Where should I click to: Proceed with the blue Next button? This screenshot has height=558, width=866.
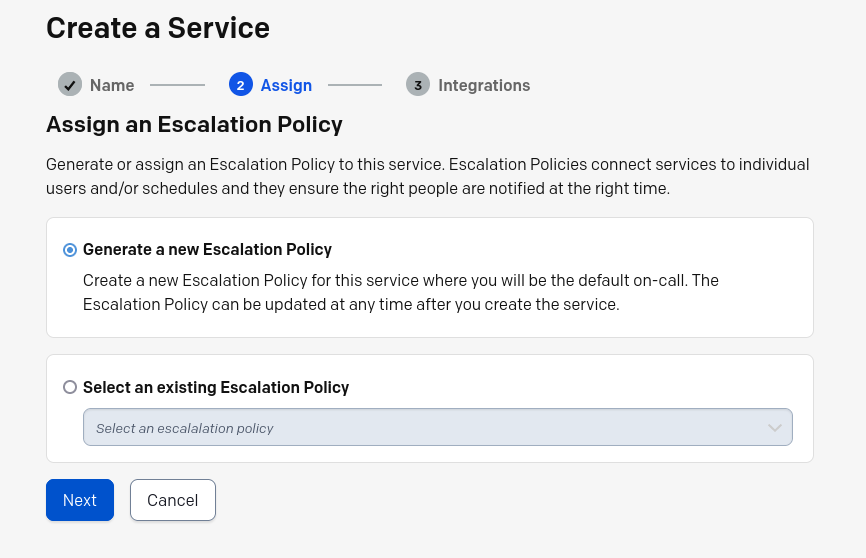click(80, 500)
